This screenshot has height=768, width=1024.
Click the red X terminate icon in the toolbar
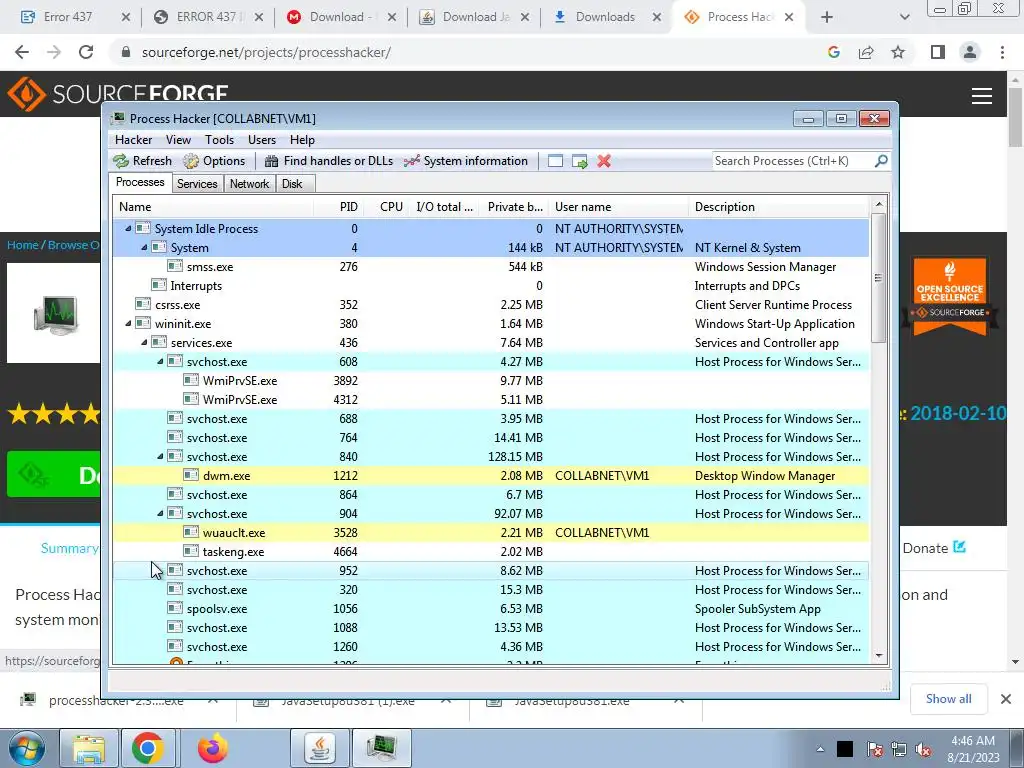tap(604, 161)
